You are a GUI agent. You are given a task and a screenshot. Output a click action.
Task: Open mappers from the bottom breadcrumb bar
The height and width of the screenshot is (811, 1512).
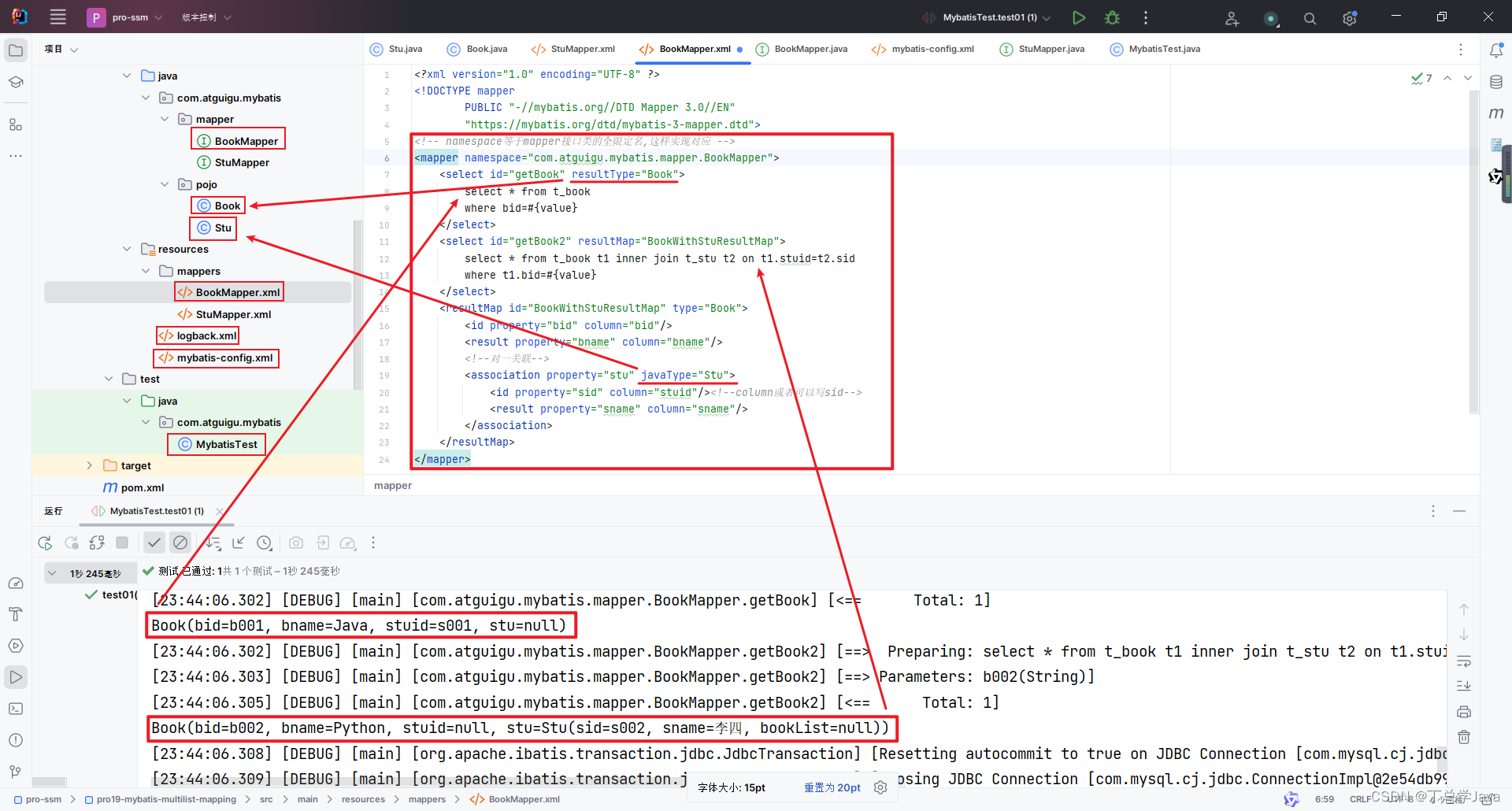[428, 799]
